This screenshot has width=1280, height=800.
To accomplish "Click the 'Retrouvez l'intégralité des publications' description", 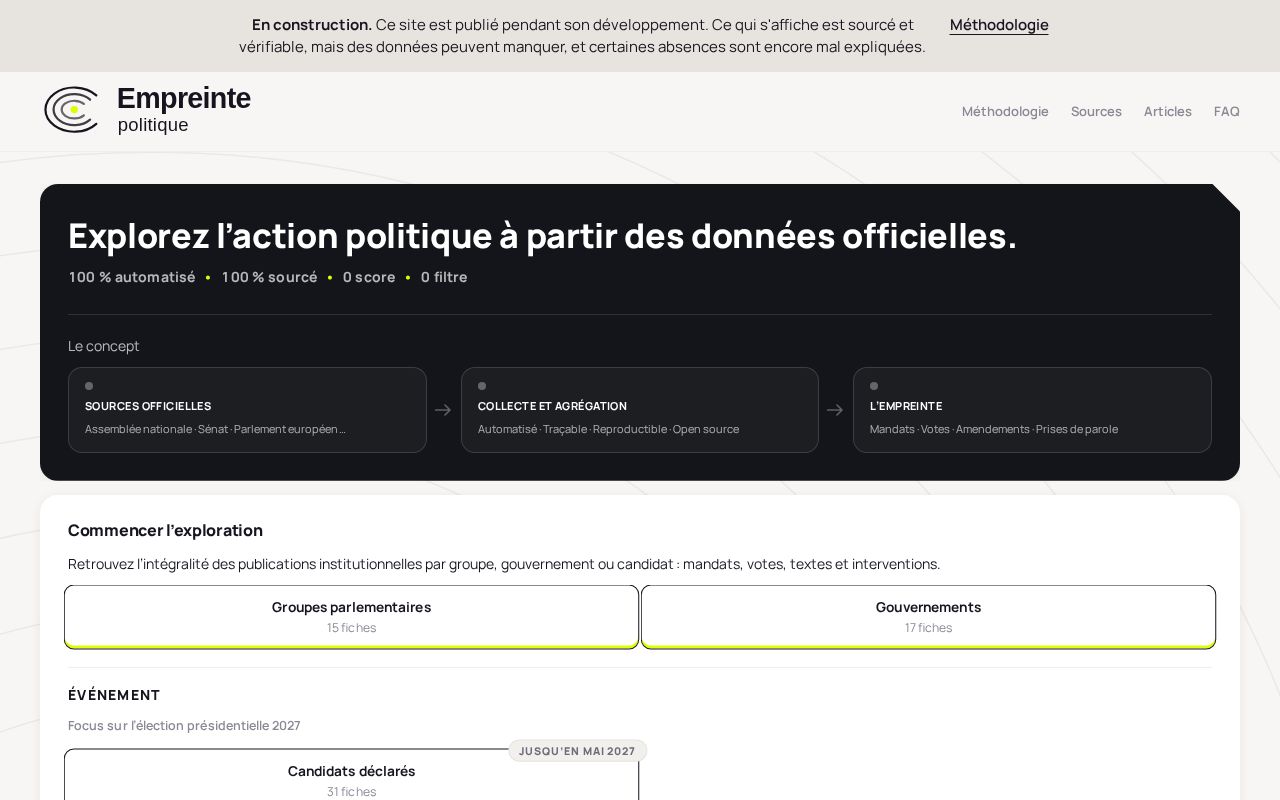I will point(504,564).
